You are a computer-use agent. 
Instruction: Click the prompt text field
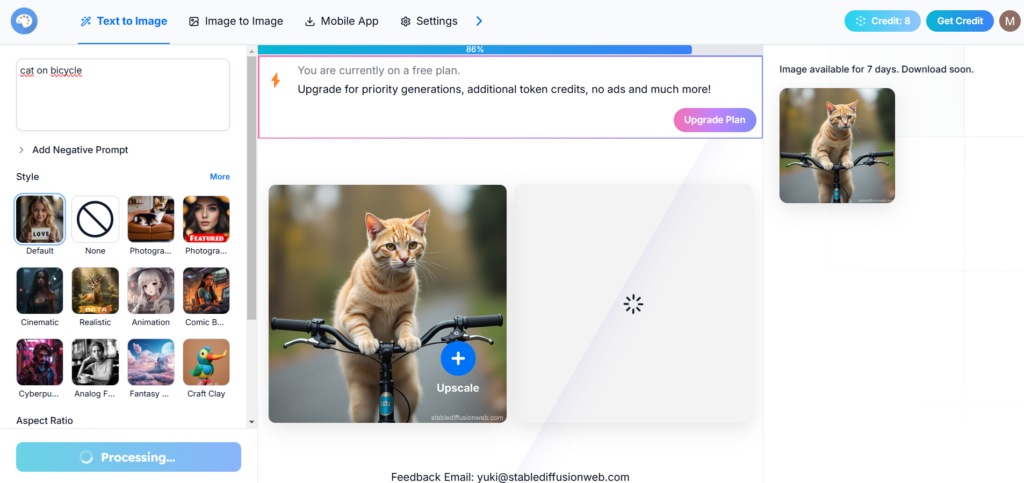123,95
